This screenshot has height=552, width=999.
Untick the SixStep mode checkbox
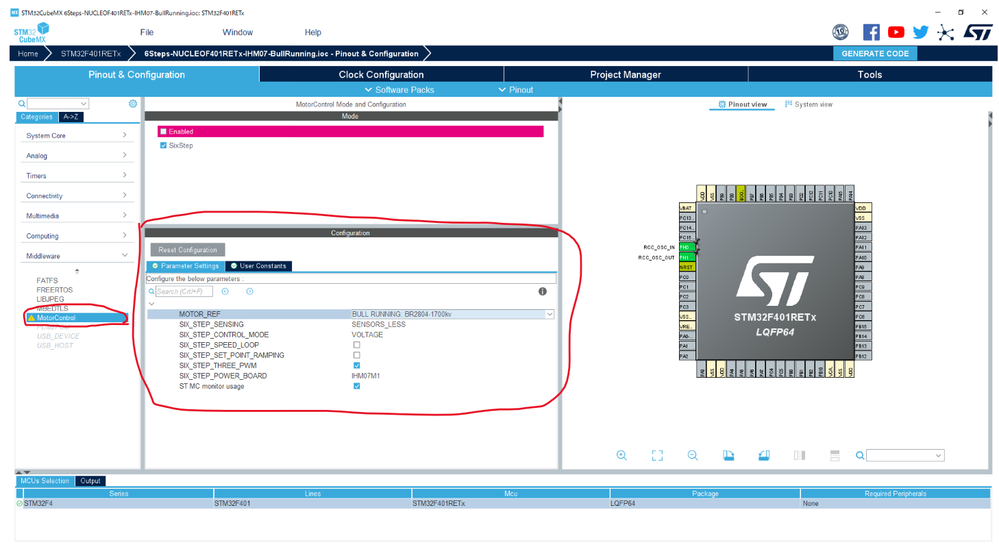[164, 145]
